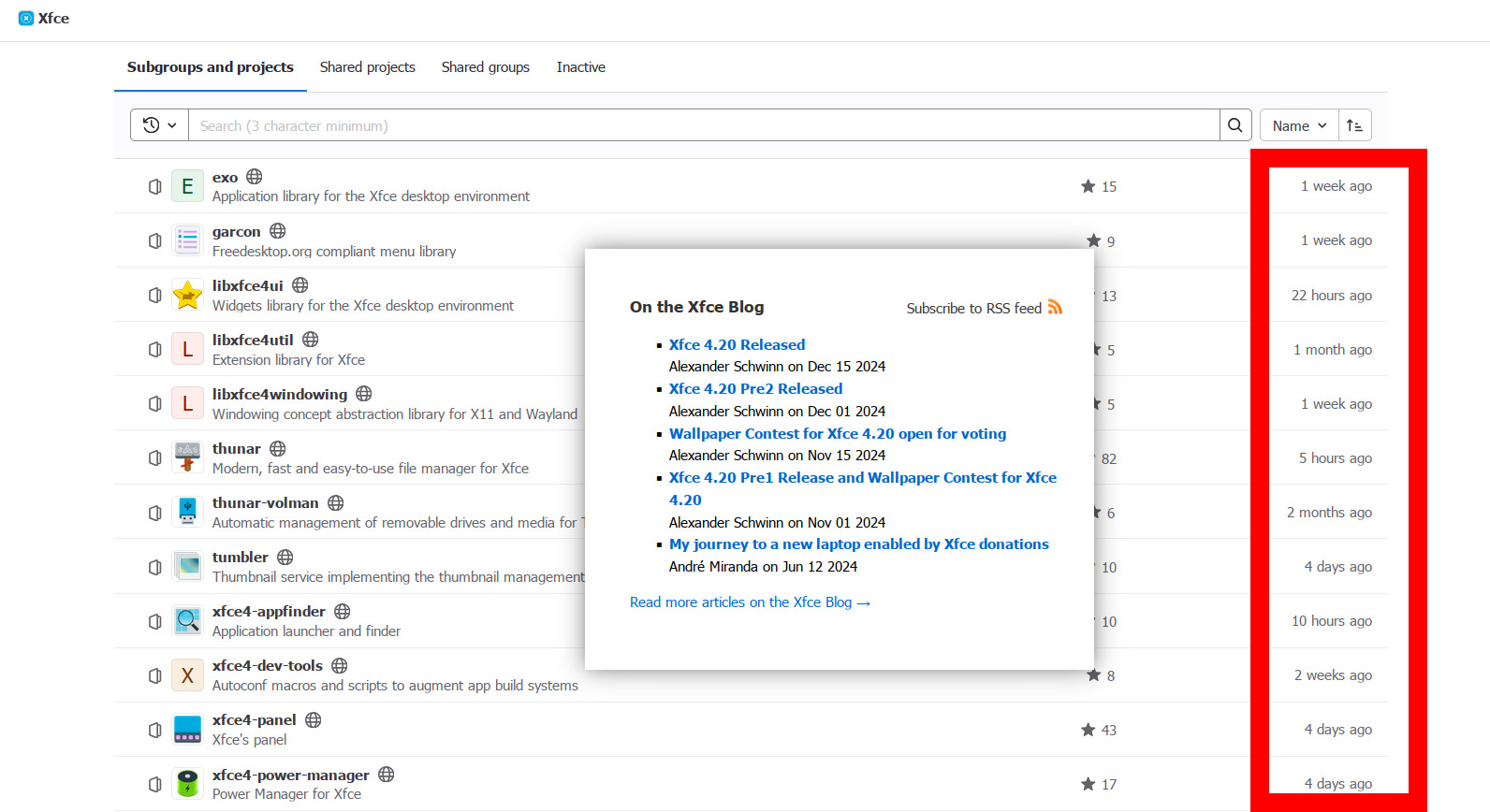Image resolution: width=1490 pixels, height=812 pixels.
Task: Click the xfce4-appfinder magnifier avatar
Action: click(187, 620)
